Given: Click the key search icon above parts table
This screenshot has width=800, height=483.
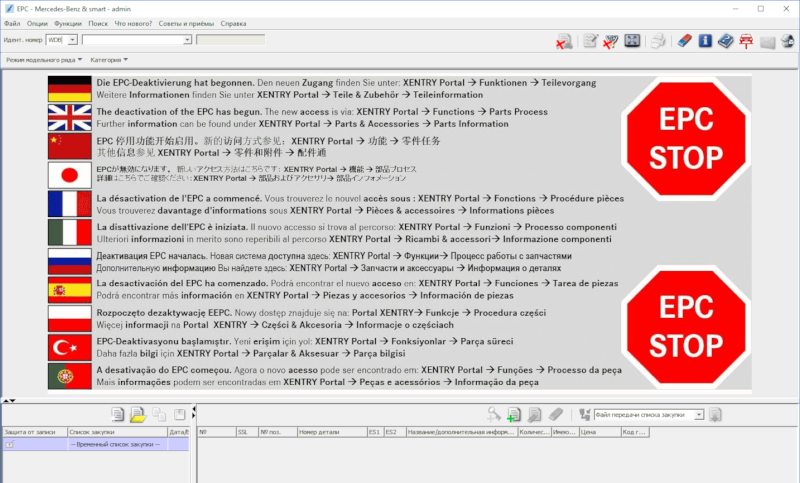Looking at the screenshot, I should pos(494,415).
